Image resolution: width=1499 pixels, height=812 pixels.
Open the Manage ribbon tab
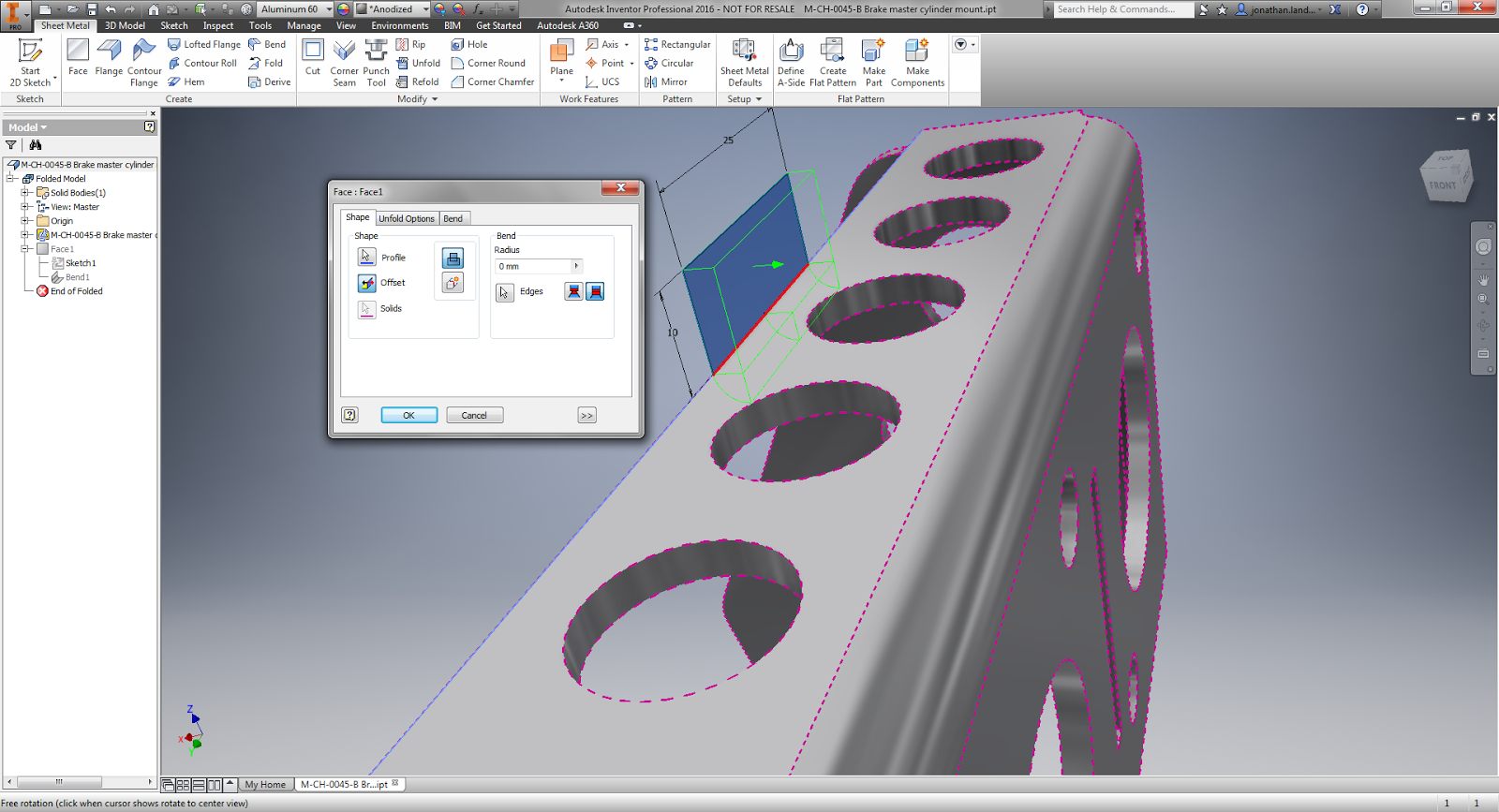pyautogui.click(x=304, y=25)
